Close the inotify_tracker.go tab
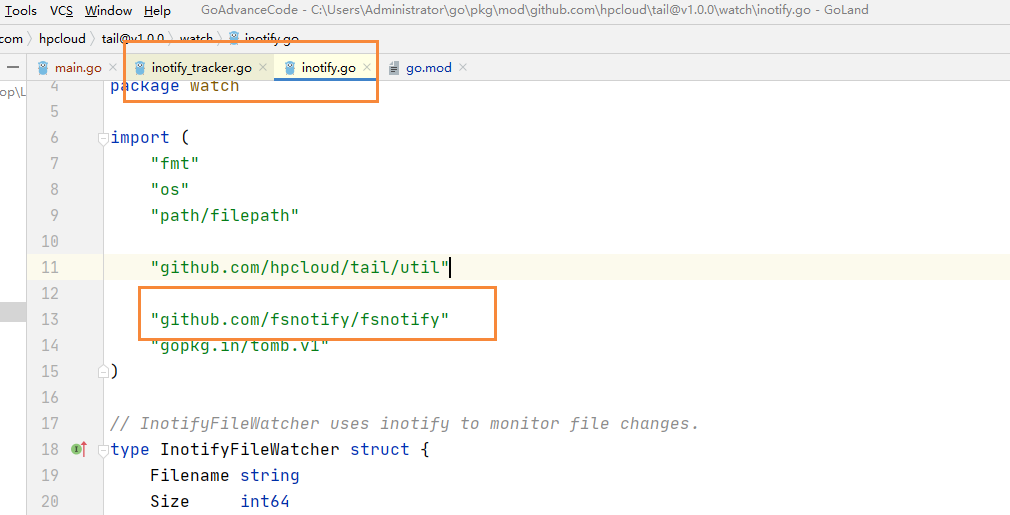 click(x=263, y=68)
